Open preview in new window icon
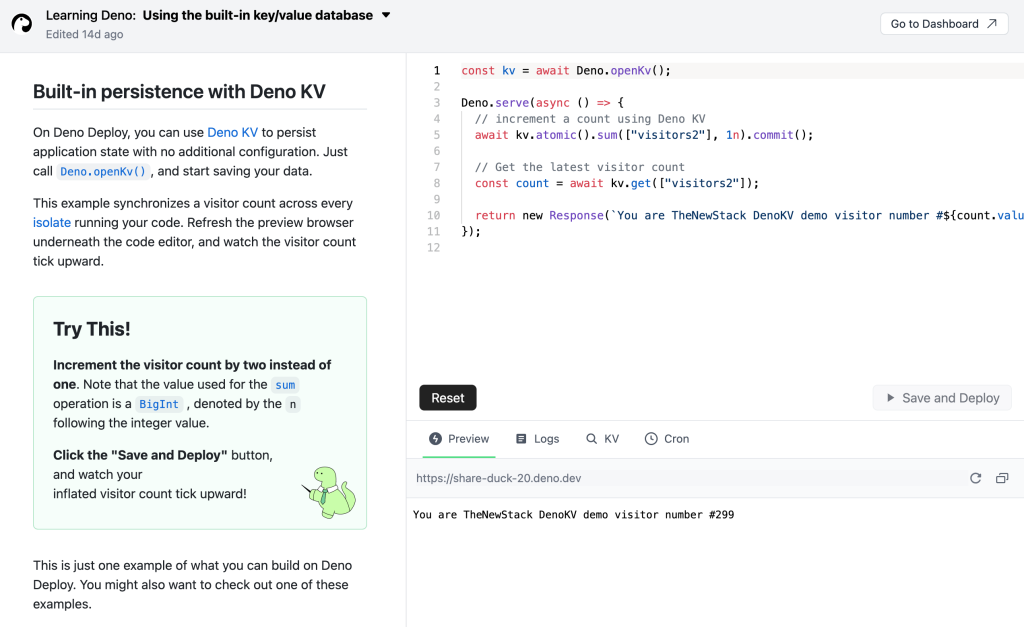The width and height of the screenshot is (1024, 627). pyautogui.click(x=1002, y=478)
